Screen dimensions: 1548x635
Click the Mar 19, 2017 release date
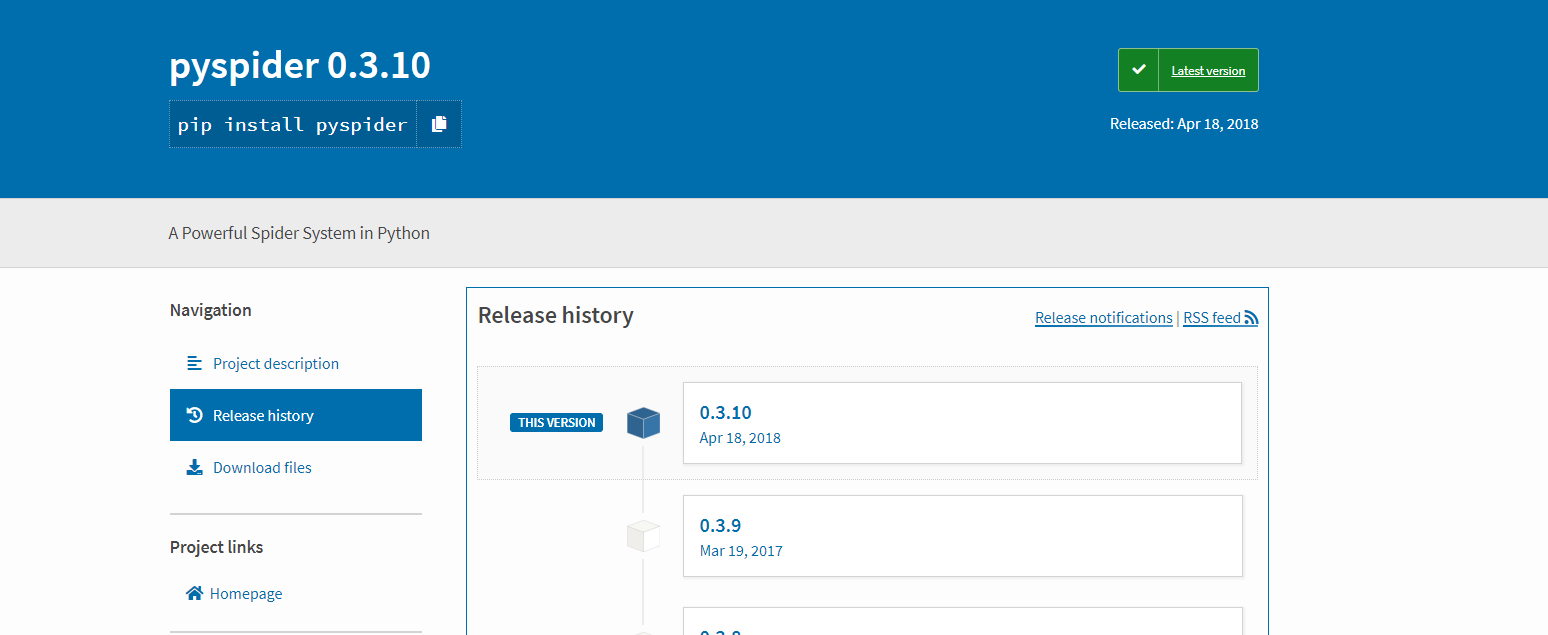click(741, 551)
